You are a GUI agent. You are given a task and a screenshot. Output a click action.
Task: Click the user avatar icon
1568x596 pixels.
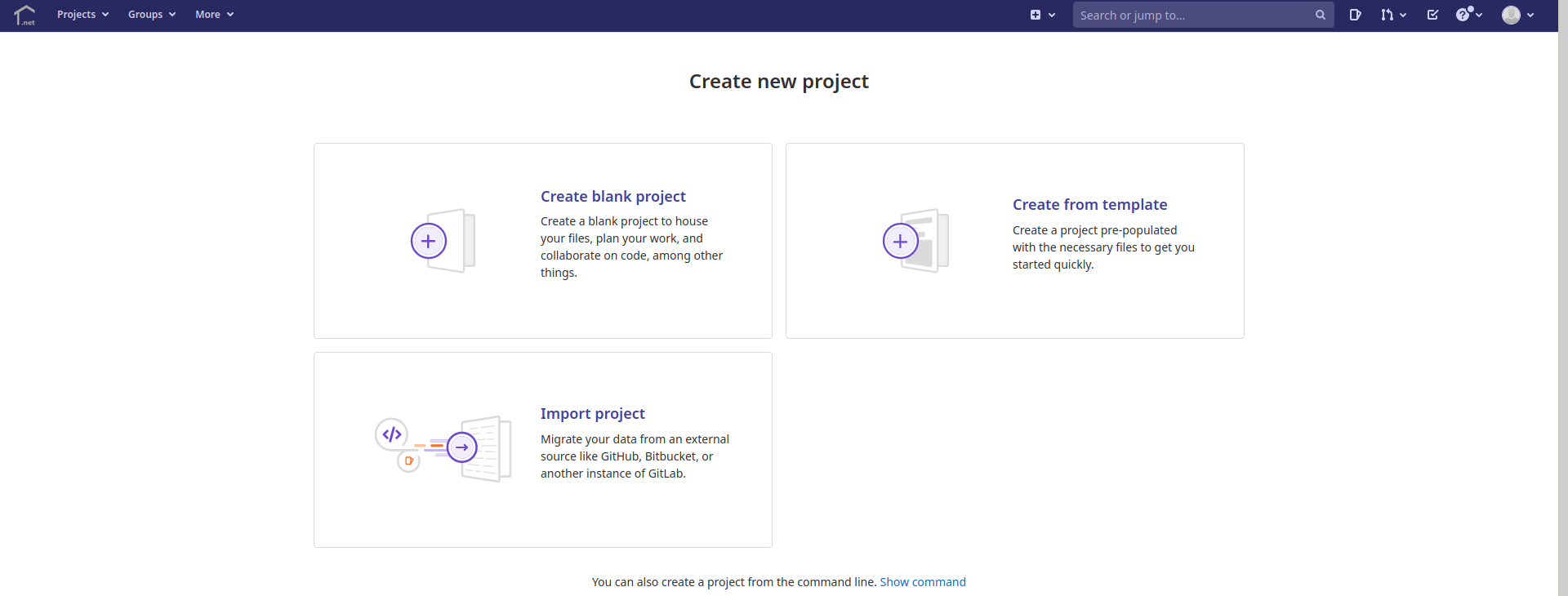[x=1511, y=15]
